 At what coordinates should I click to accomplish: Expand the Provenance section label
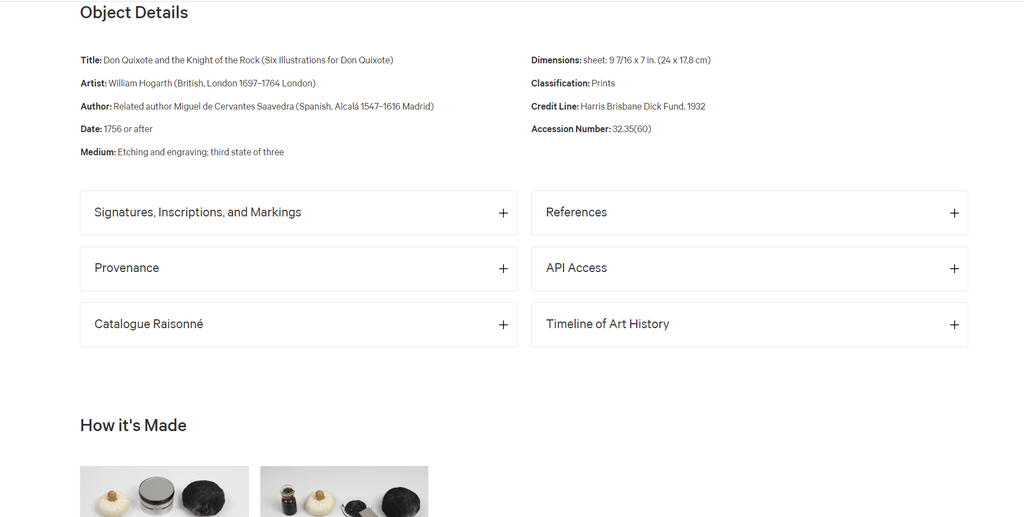[127, 268]
